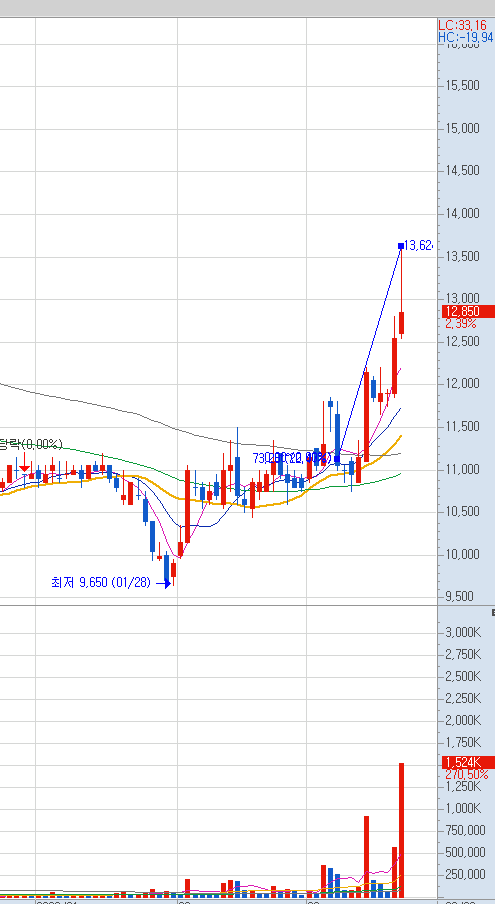
Task: Click the tallest red volume bar
Action: pyautogui.click(x=402, y=830)
